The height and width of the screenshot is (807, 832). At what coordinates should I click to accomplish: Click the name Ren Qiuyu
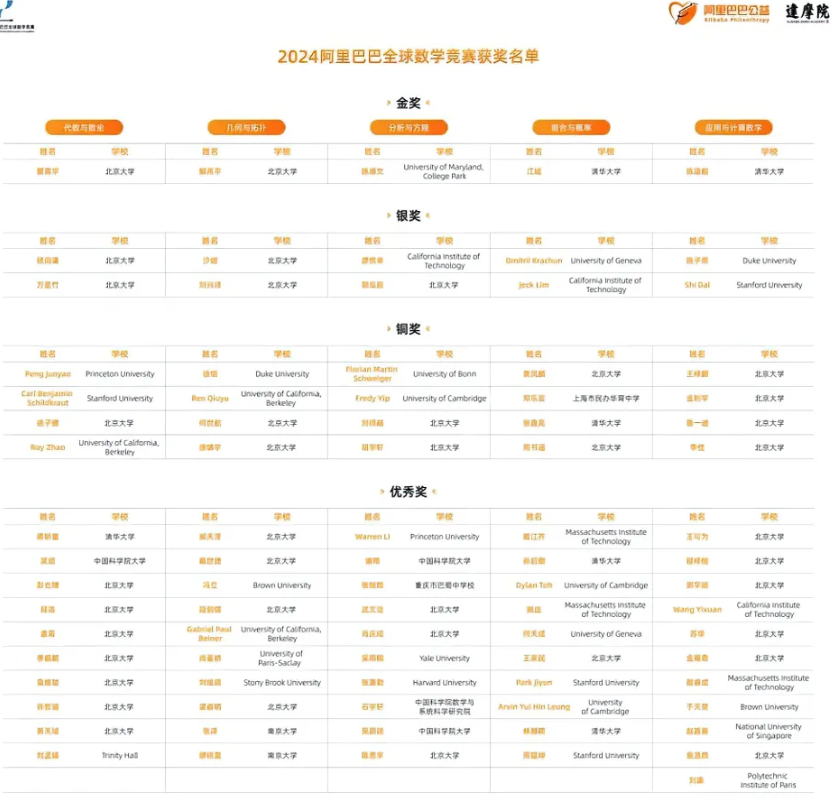[x=210, y=398]
